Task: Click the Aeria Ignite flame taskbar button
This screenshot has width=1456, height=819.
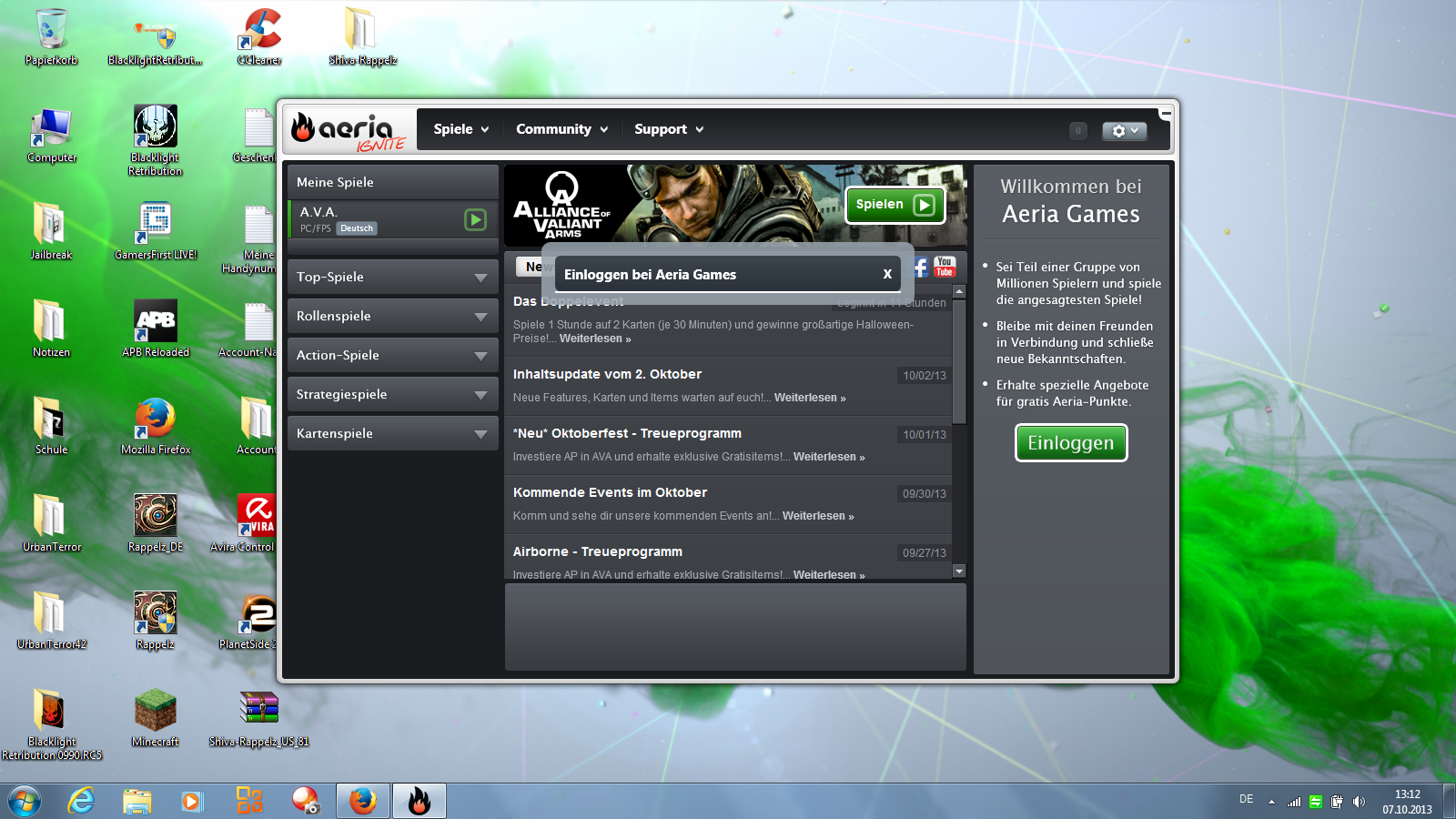Action: 420,801
